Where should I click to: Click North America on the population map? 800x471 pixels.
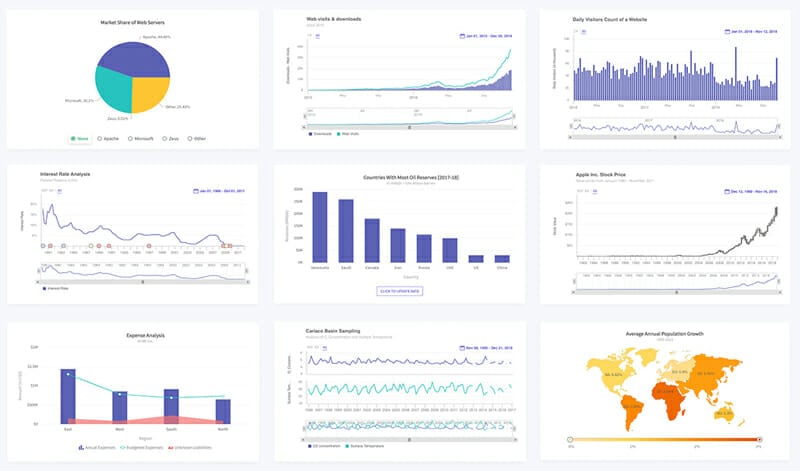click(612, 374)
